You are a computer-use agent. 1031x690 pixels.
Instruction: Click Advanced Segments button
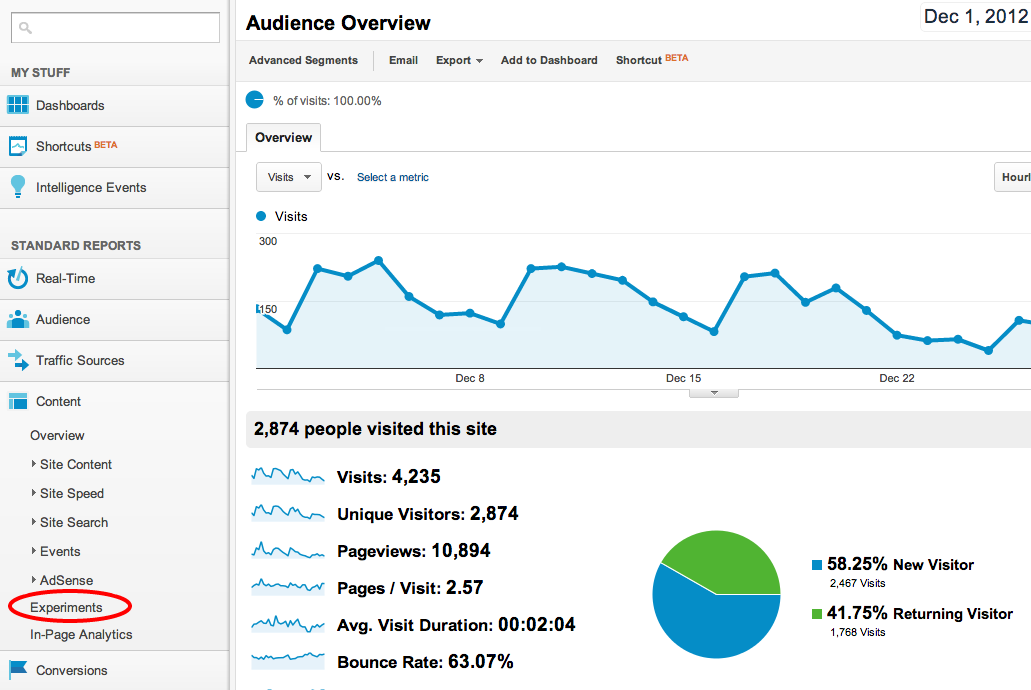[303, 60]
